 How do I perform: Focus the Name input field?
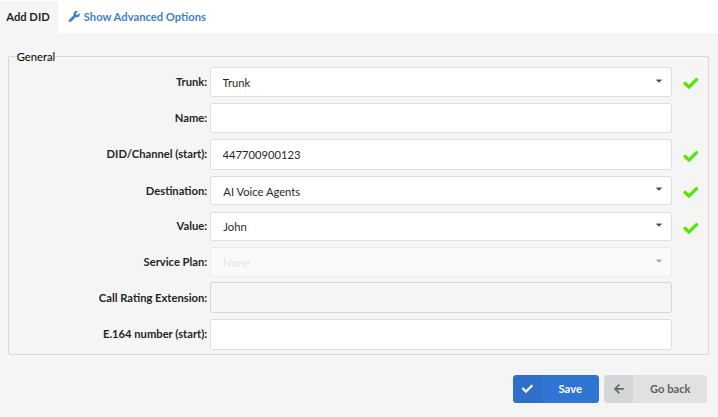(441, 118)
